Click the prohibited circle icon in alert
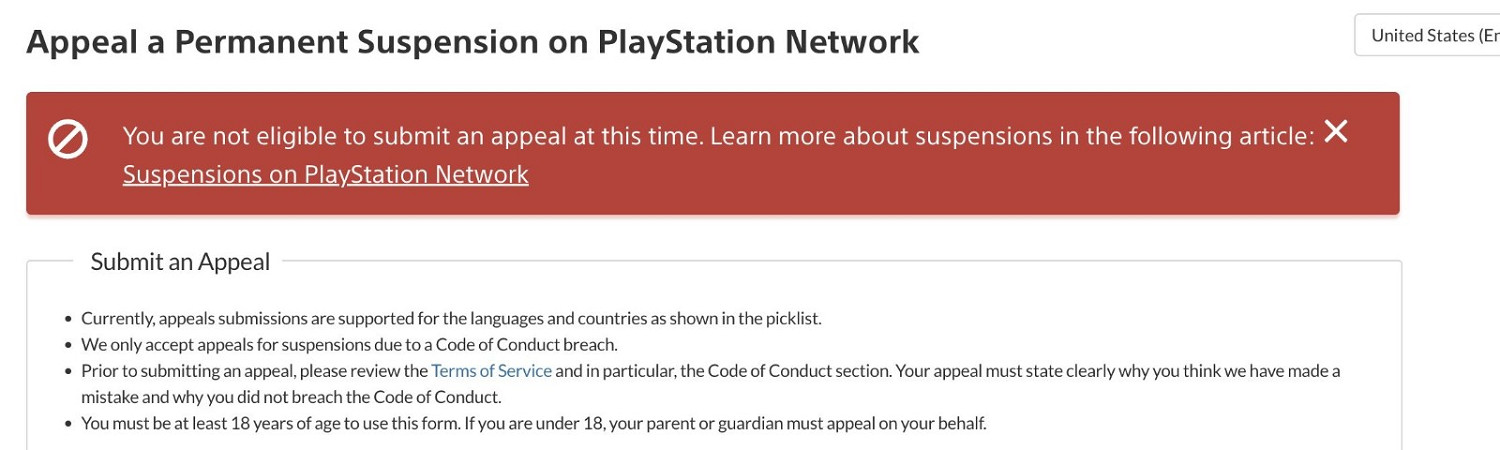 point(68,139)
